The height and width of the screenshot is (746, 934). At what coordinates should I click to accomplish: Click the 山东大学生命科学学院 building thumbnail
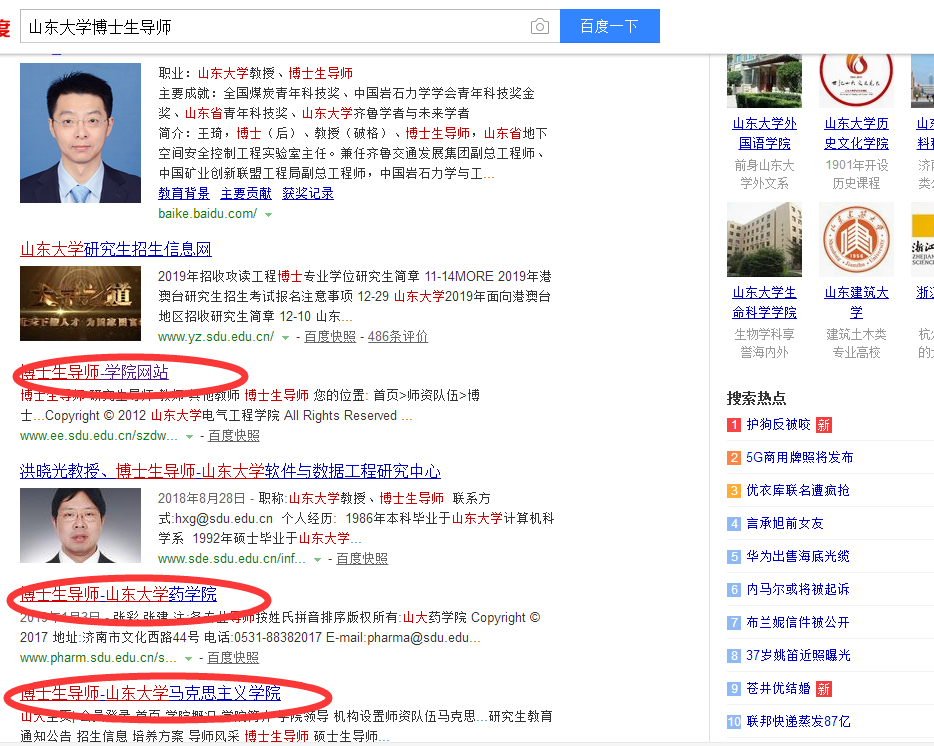tap(764, 240)
